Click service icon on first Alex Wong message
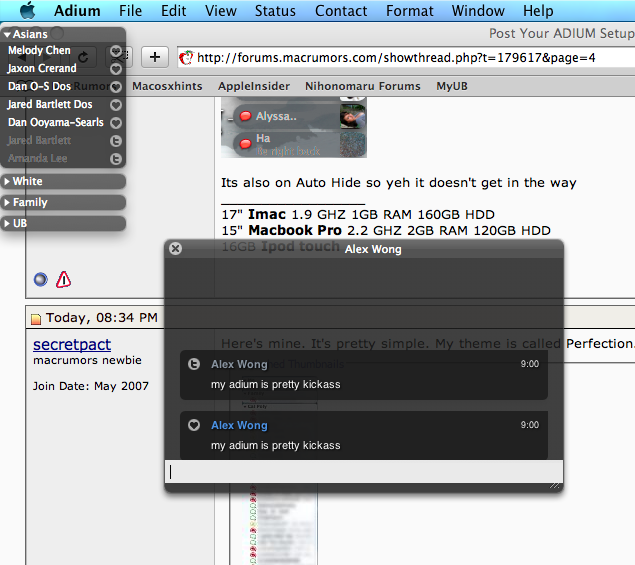The height and width of the screenshot is (565, 635). click(194, 364)
